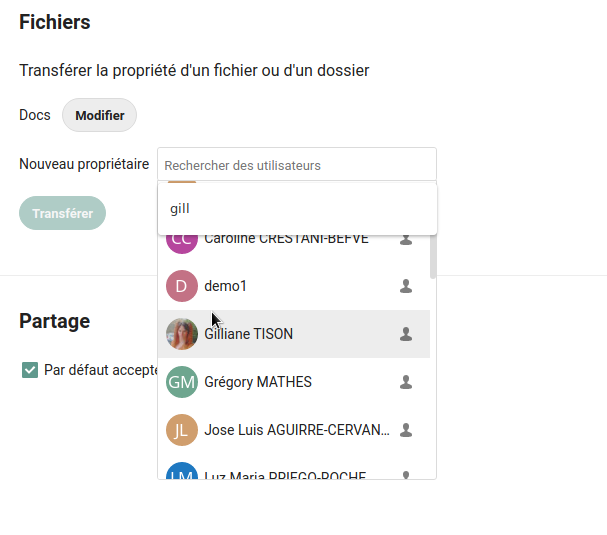Click the user icon beside Caroline CRESTANI-BEFVE

(406, 240)
